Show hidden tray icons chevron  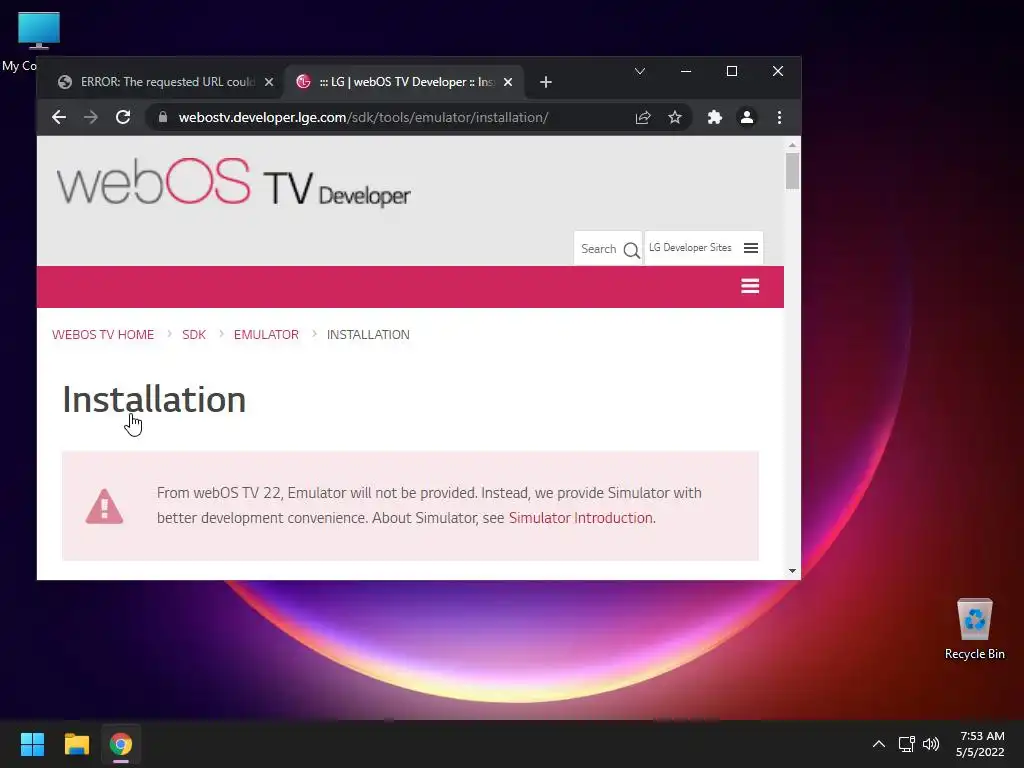(879, 744)
